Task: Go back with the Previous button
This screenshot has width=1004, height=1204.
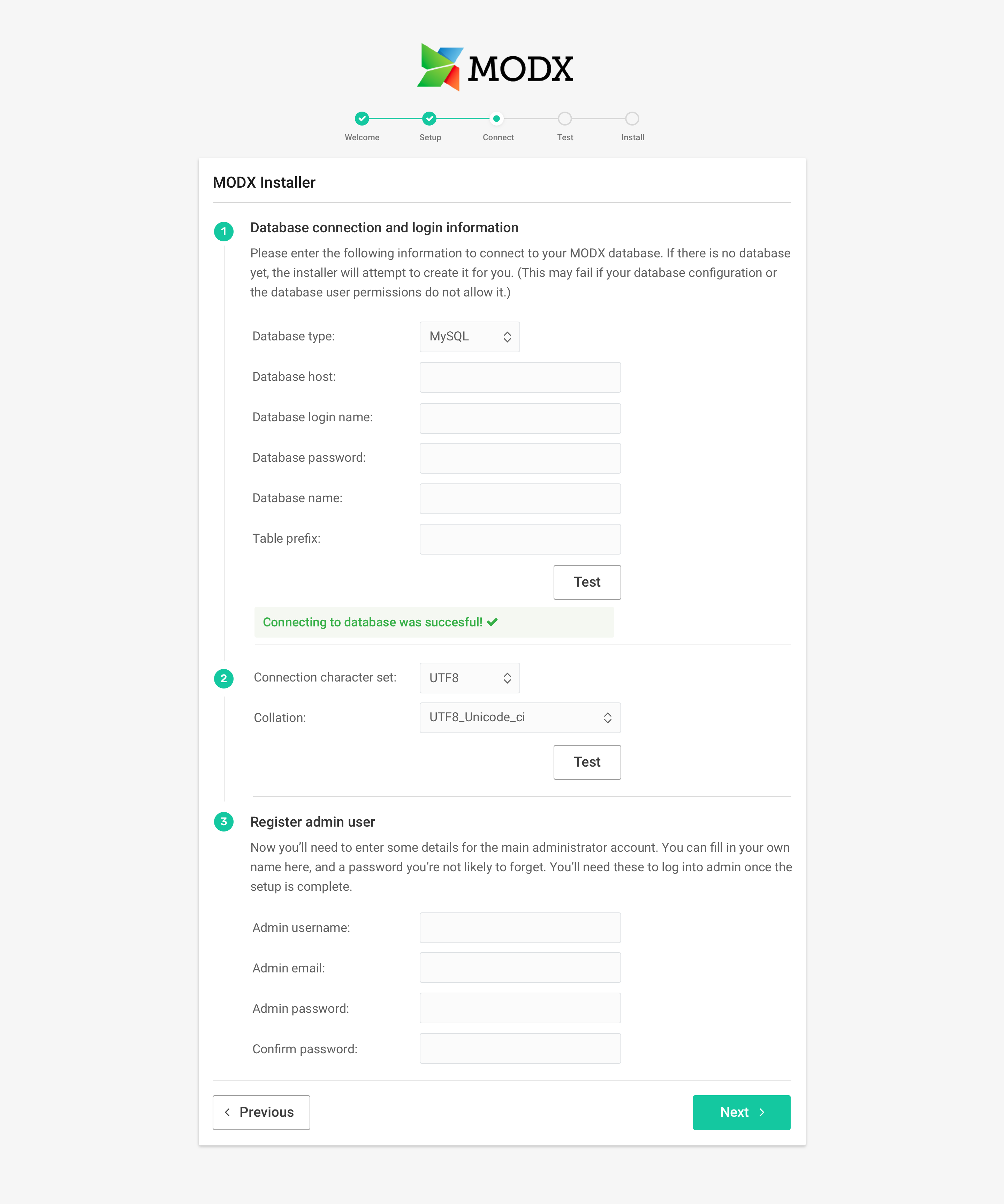Action: pos(261,1113)
